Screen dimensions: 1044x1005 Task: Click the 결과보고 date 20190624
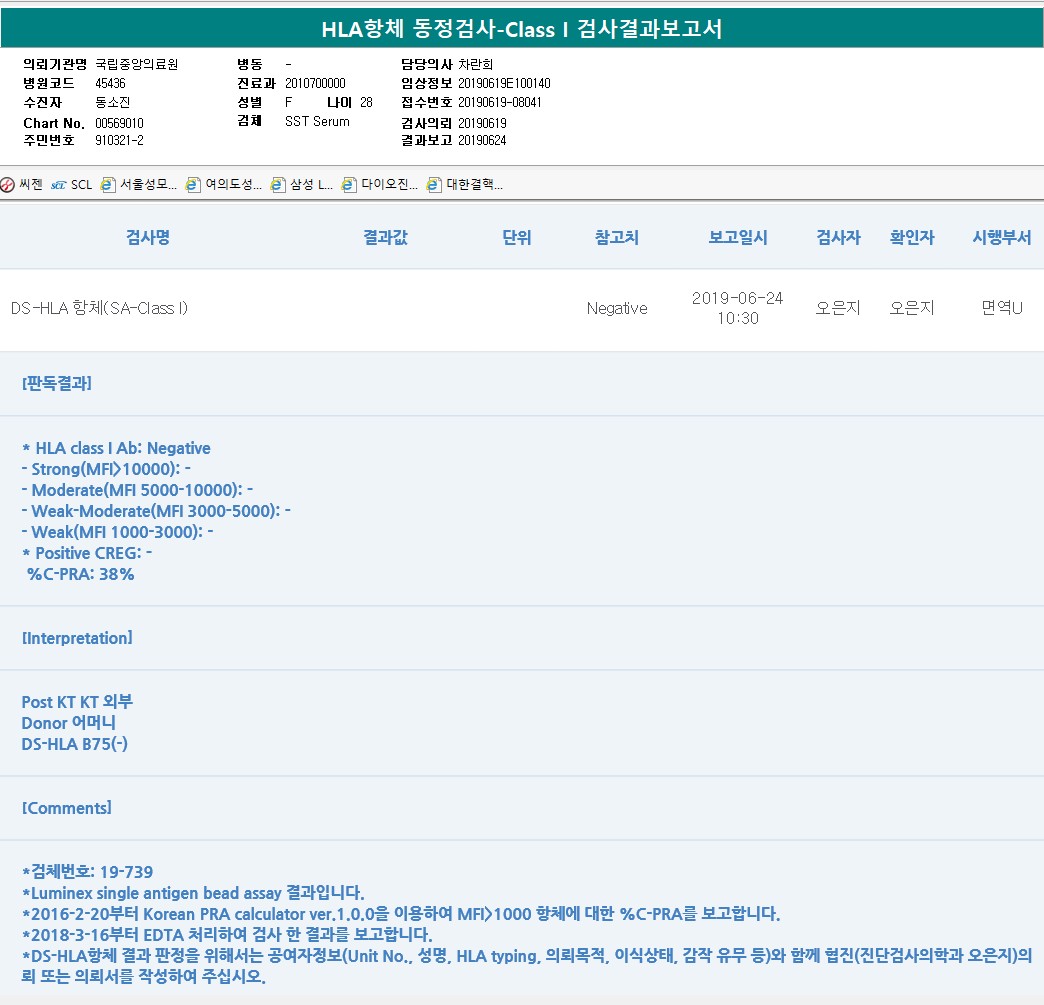482,141
